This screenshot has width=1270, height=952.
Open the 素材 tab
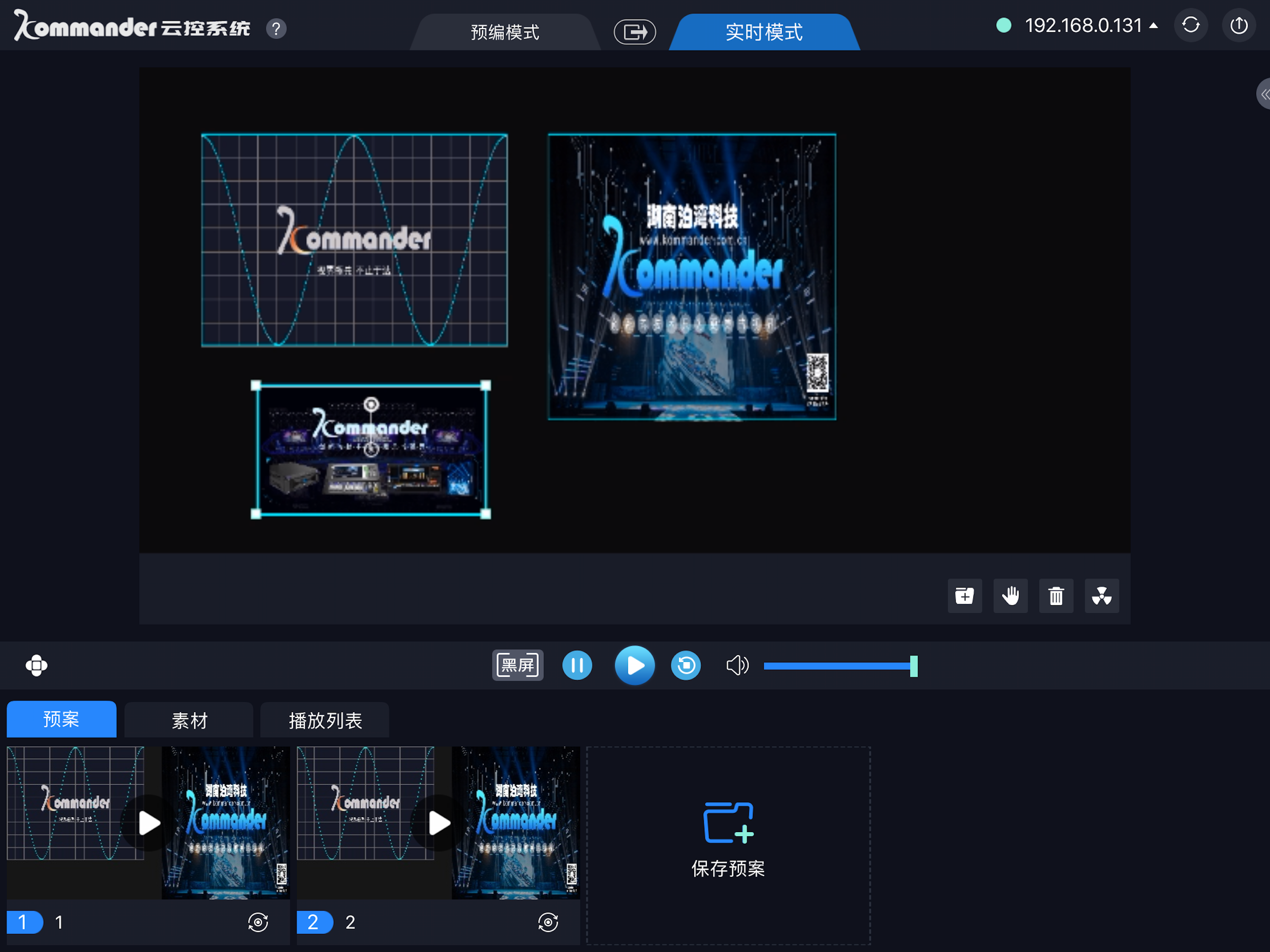pyautogui.click(x=189, y=720)
